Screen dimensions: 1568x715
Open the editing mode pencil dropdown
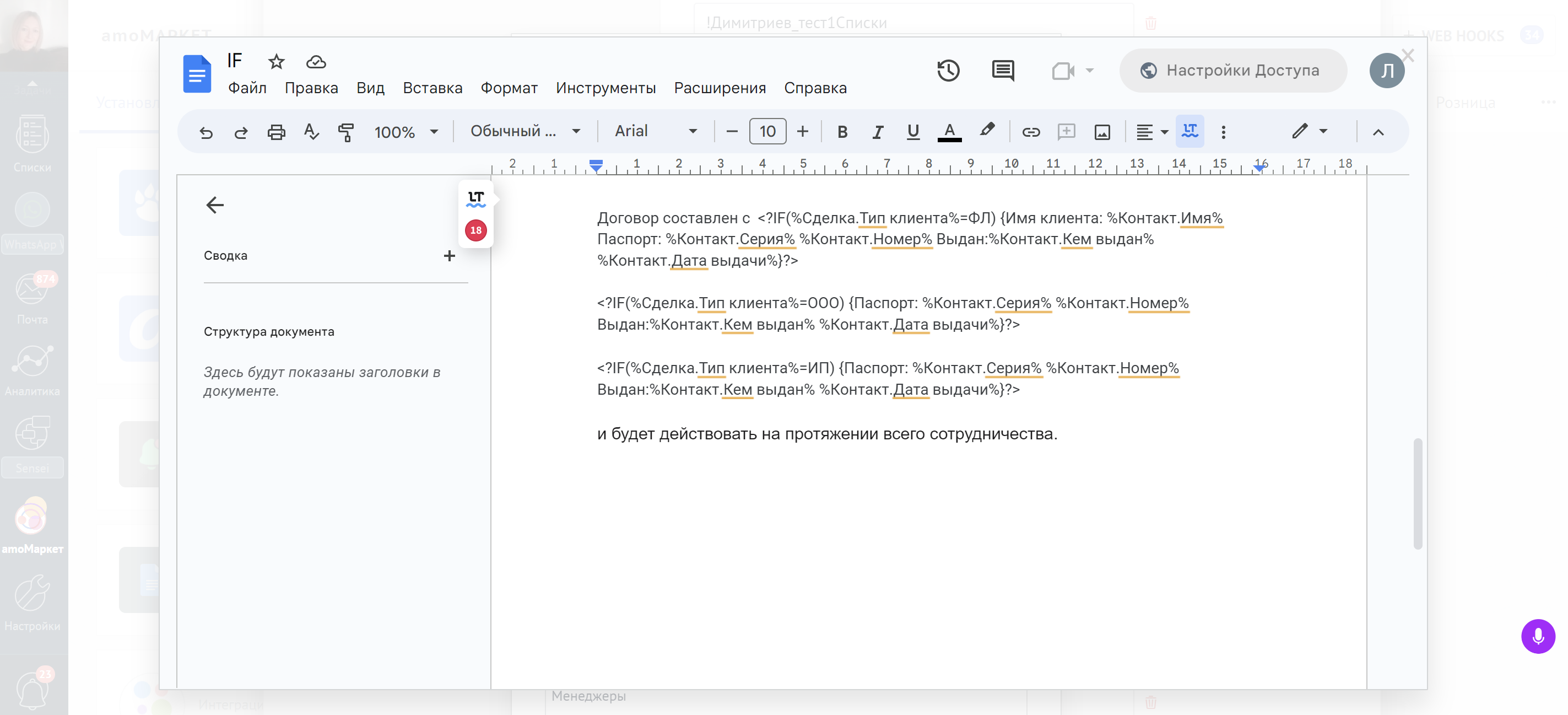(1309, 131)
